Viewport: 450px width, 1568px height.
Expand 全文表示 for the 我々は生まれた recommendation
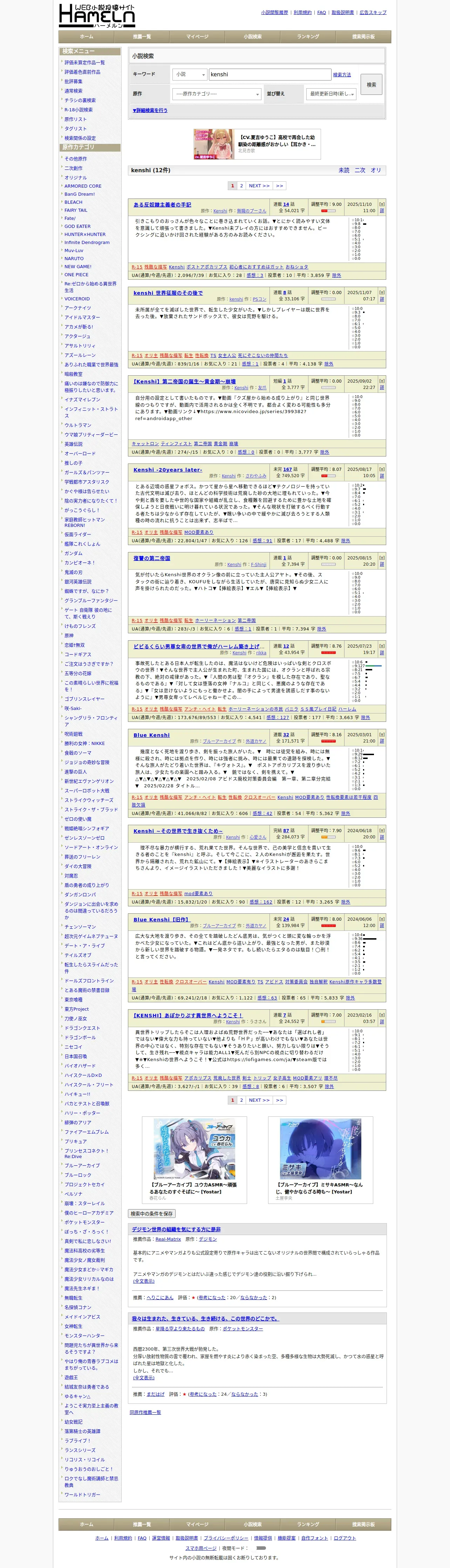144,1378
